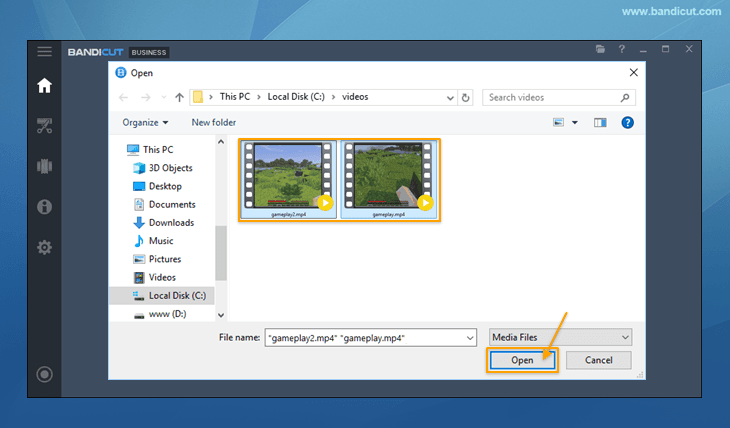730x428 pixels.
Task: Click the forward navigation arrow
Action: [x=146, y=97]
